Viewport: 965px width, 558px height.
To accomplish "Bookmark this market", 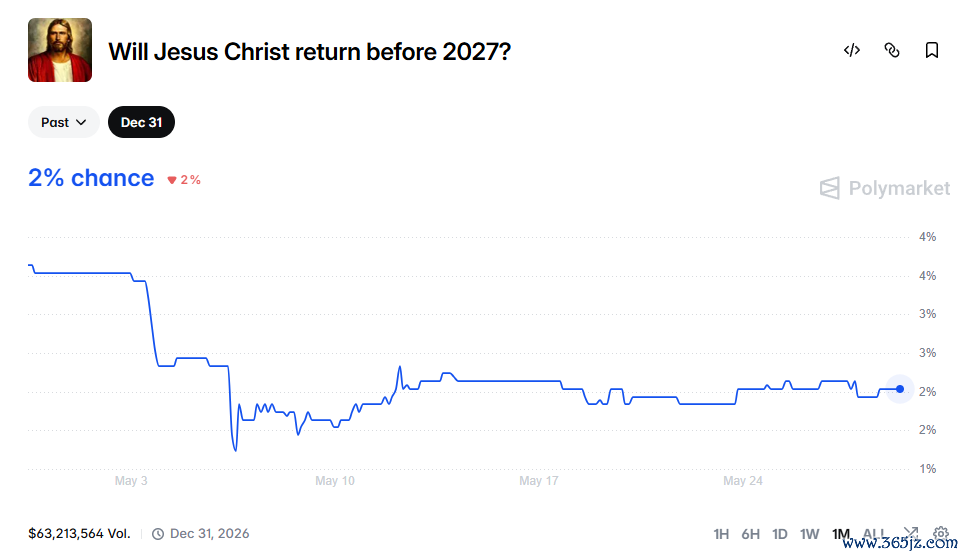I will point(932,50).
